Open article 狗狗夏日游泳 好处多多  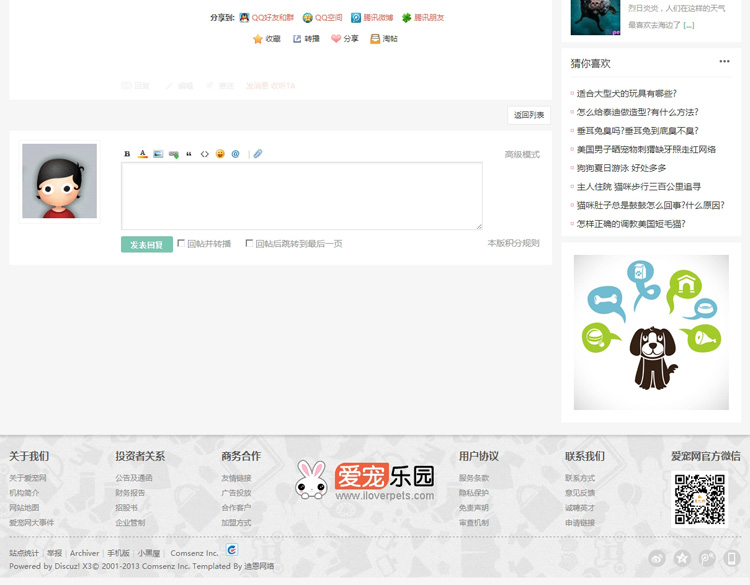pyautogui.click(x=621, y=168)
